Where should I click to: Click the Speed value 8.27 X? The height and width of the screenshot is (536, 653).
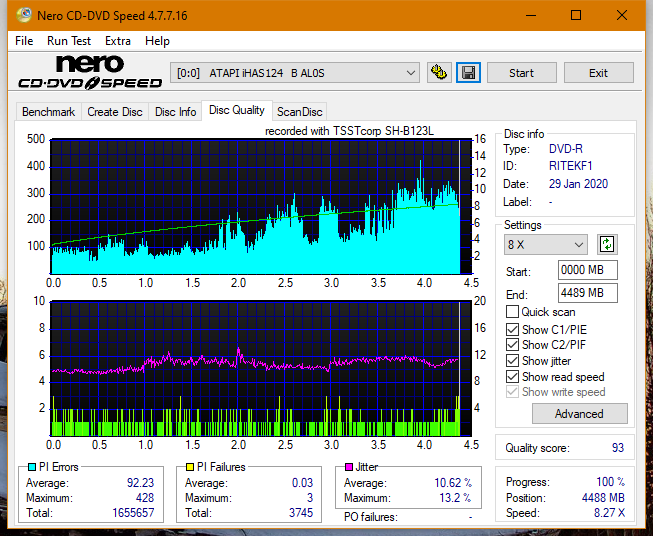coord(609,513)
